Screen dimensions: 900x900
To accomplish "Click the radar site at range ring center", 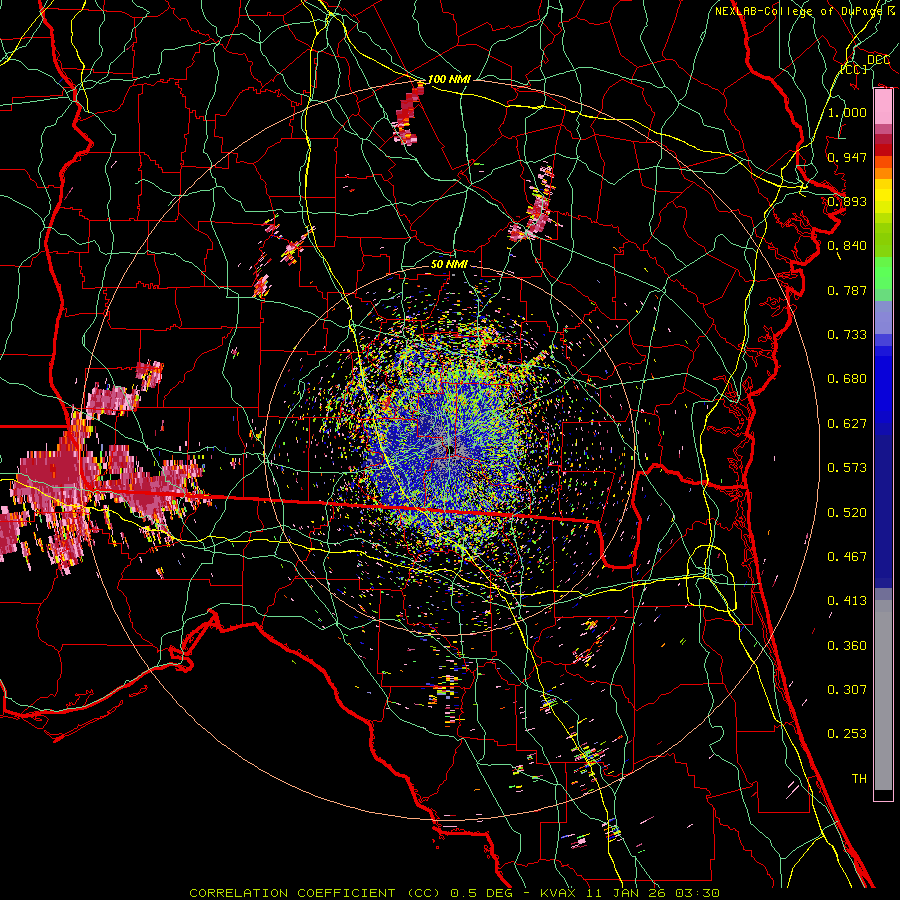I will coord(449,449).
